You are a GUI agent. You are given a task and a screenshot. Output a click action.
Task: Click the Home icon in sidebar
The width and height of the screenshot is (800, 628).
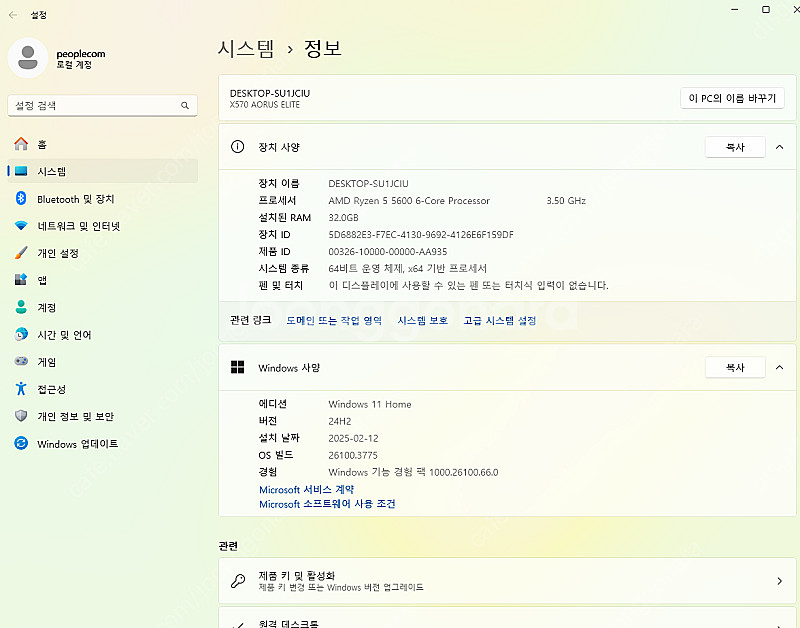[x=21, y=144]
